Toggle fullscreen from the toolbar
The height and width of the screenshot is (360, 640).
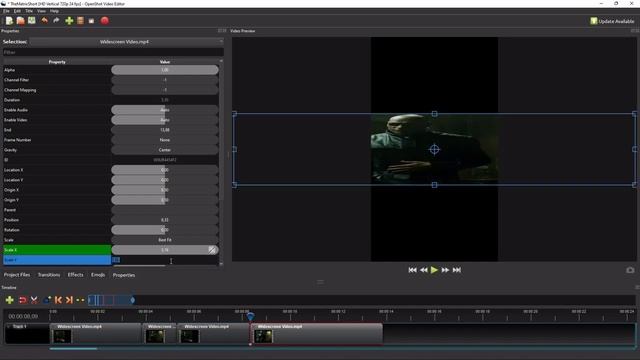click(91, 21)
